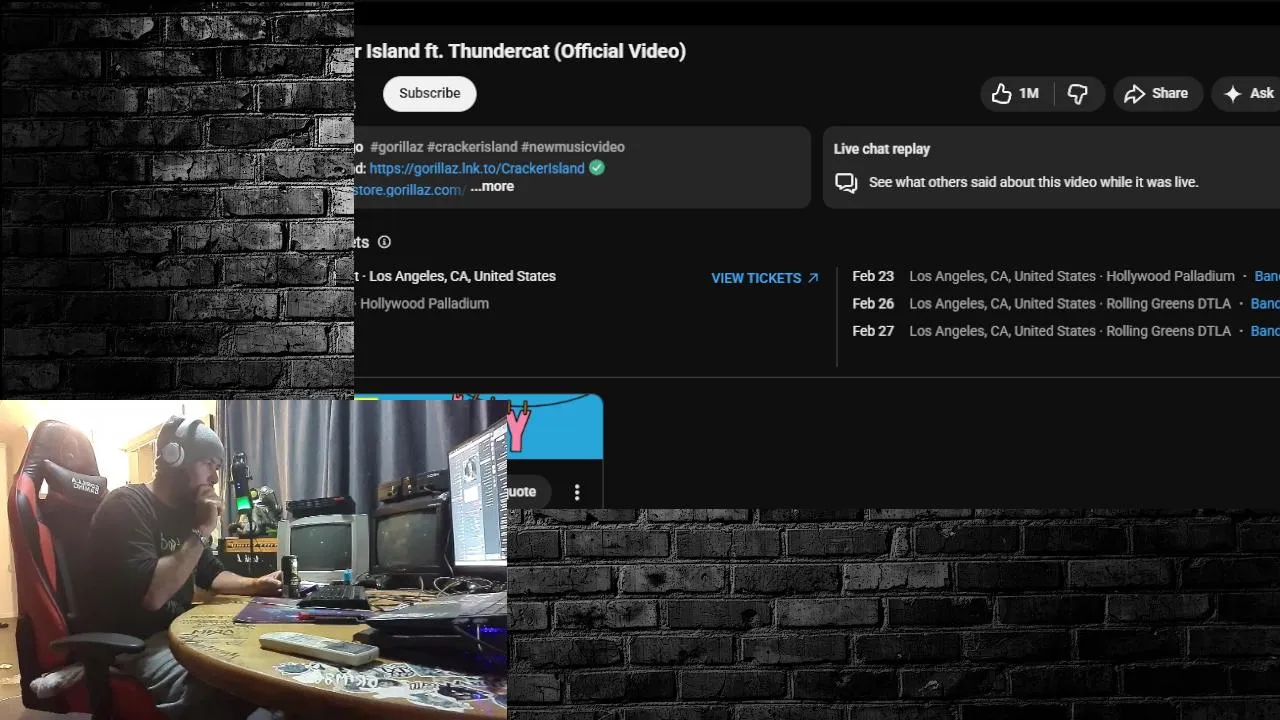Click the #newmusicvideo hashtag
Screen dimensions: 1280x720
coord(572,147)
